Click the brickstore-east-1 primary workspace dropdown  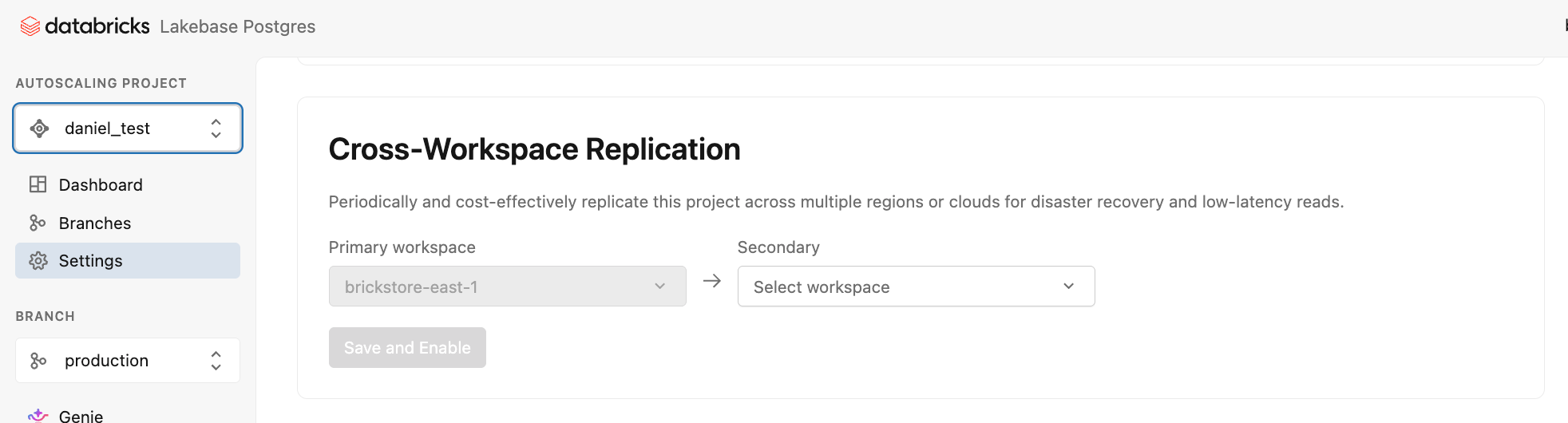[x=507, y=287]
